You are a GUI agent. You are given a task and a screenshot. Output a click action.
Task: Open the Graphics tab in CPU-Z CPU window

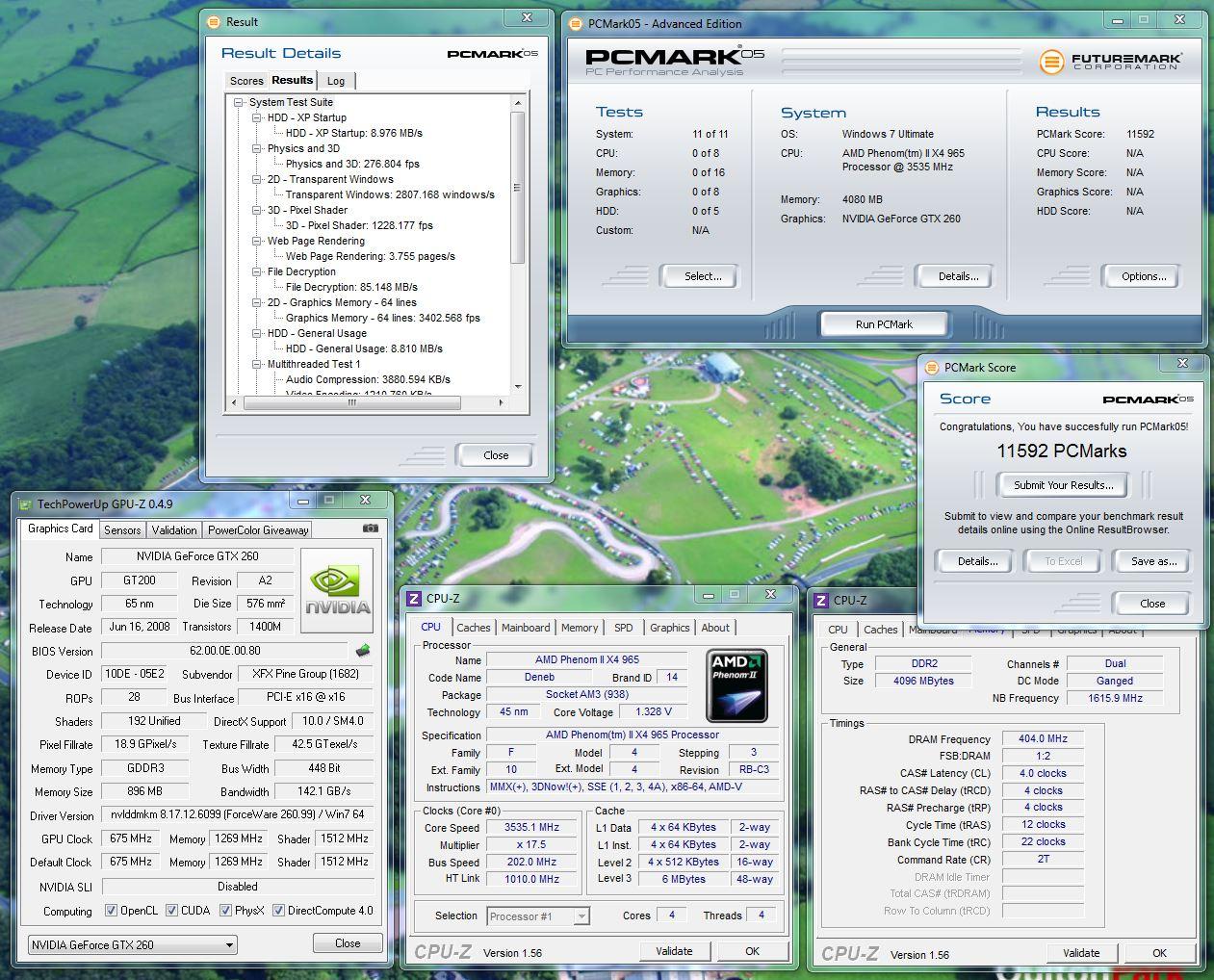pos(669,628)
